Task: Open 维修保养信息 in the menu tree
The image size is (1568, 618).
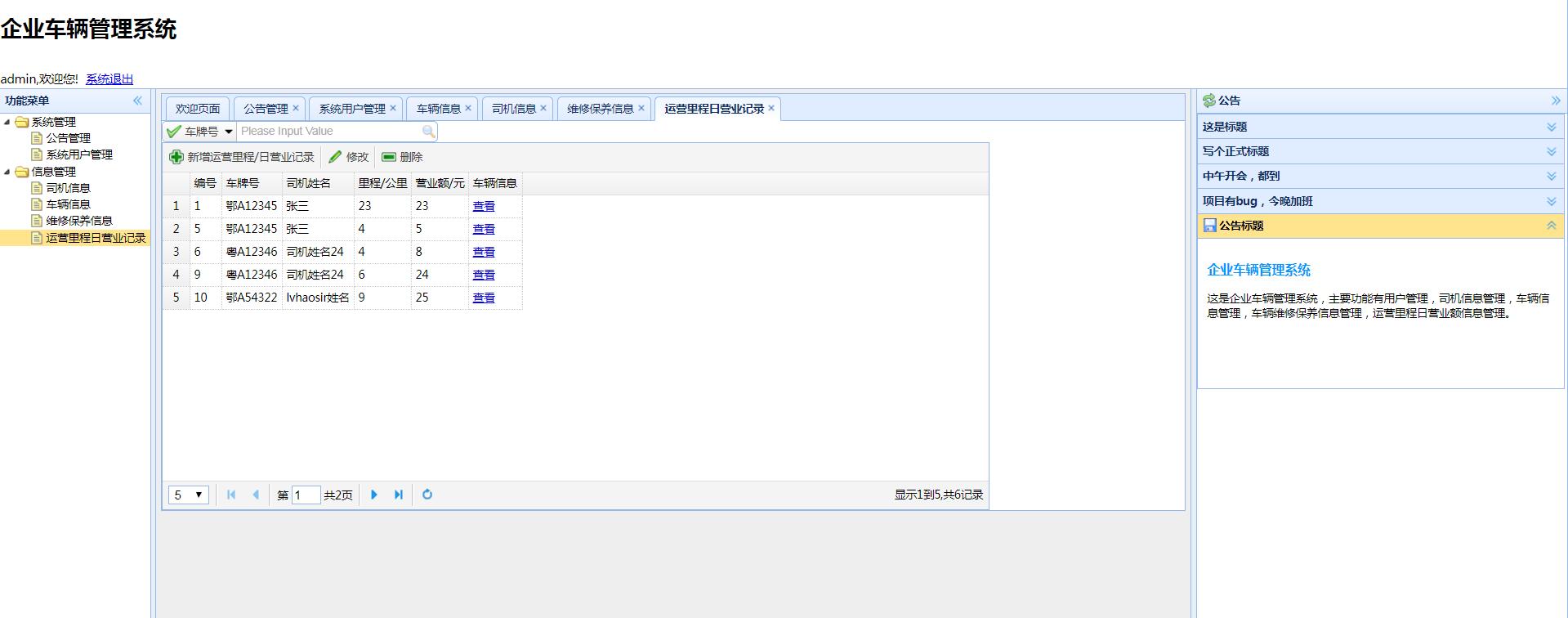Action: click(79, 221)
